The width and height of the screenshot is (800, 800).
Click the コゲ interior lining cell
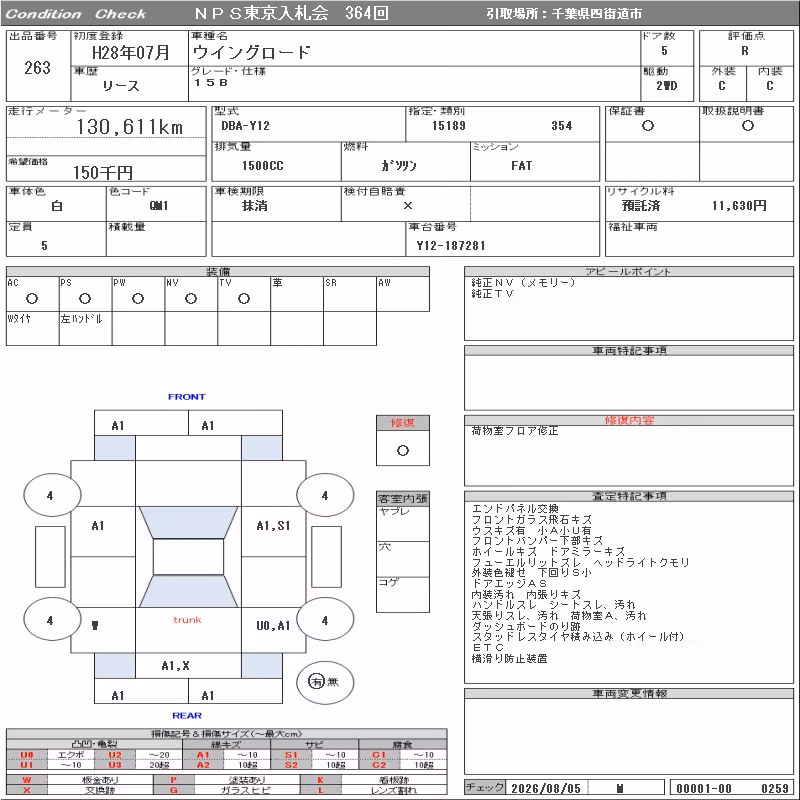click(x=403, y=594)
